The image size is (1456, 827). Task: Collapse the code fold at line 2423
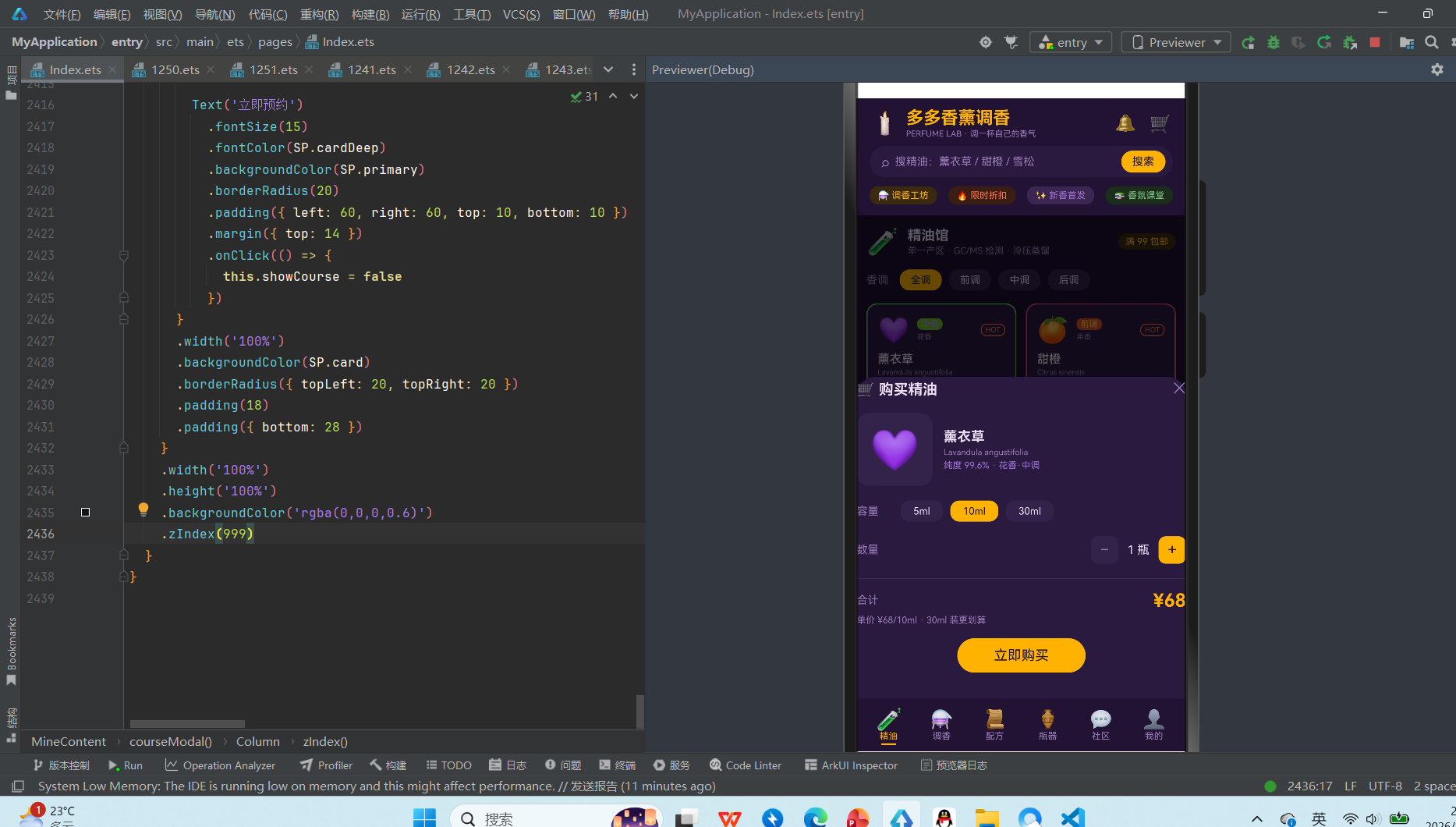pyautogui.click(x=123, y=255)
